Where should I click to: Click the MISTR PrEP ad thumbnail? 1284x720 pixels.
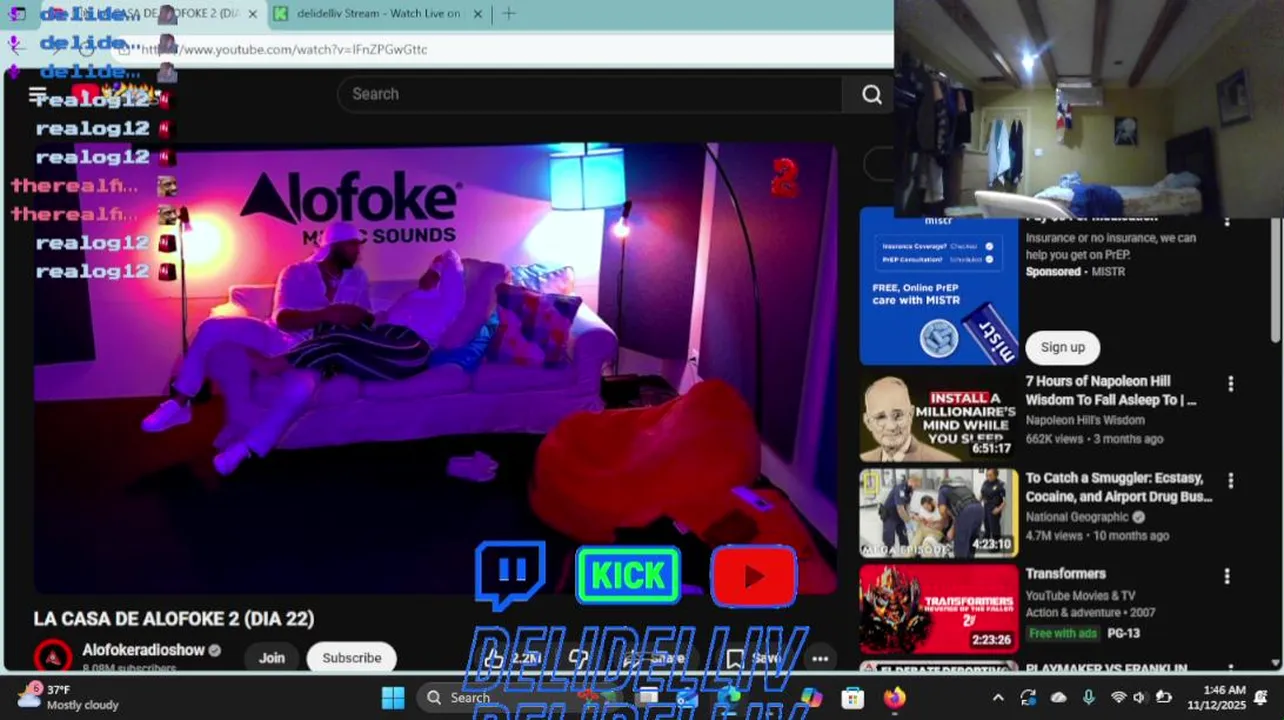(x=938, y=286)
